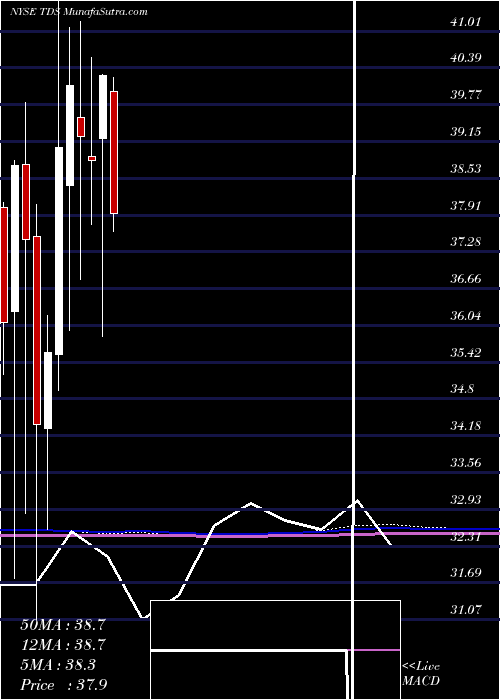Click the 34.18 price axis label

466,425
